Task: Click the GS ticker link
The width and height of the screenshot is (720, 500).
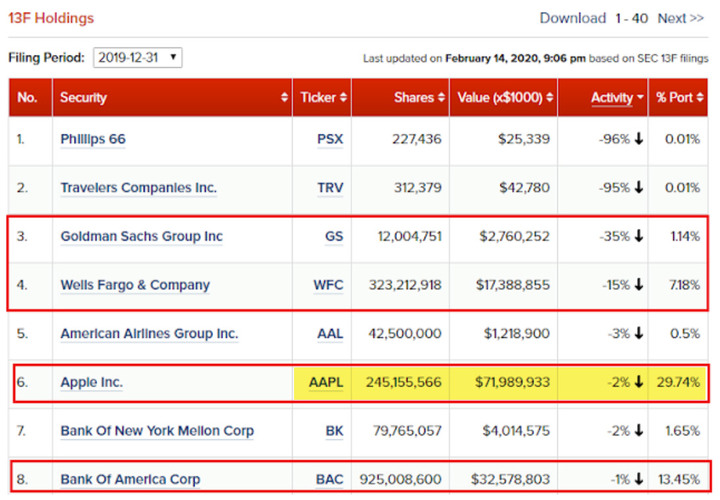Action: point(334,236)
